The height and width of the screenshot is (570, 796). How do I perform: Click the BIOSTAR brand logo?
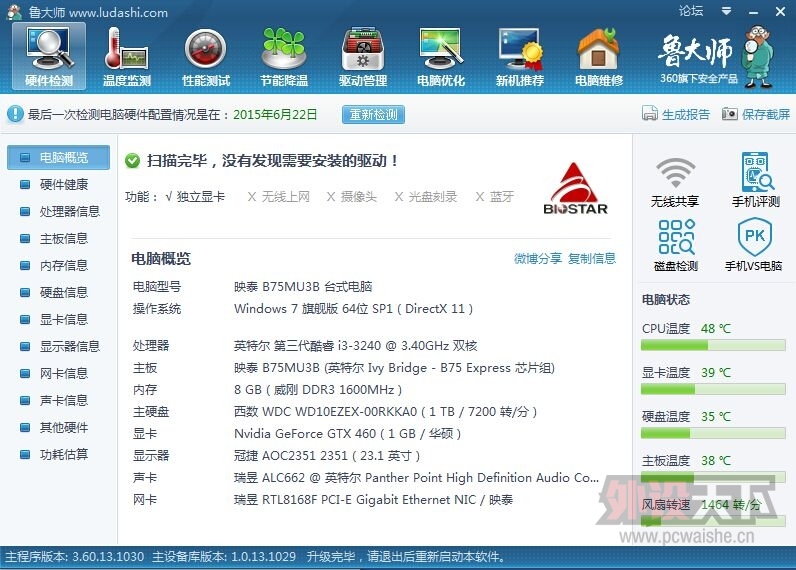(x=575, y=189)
